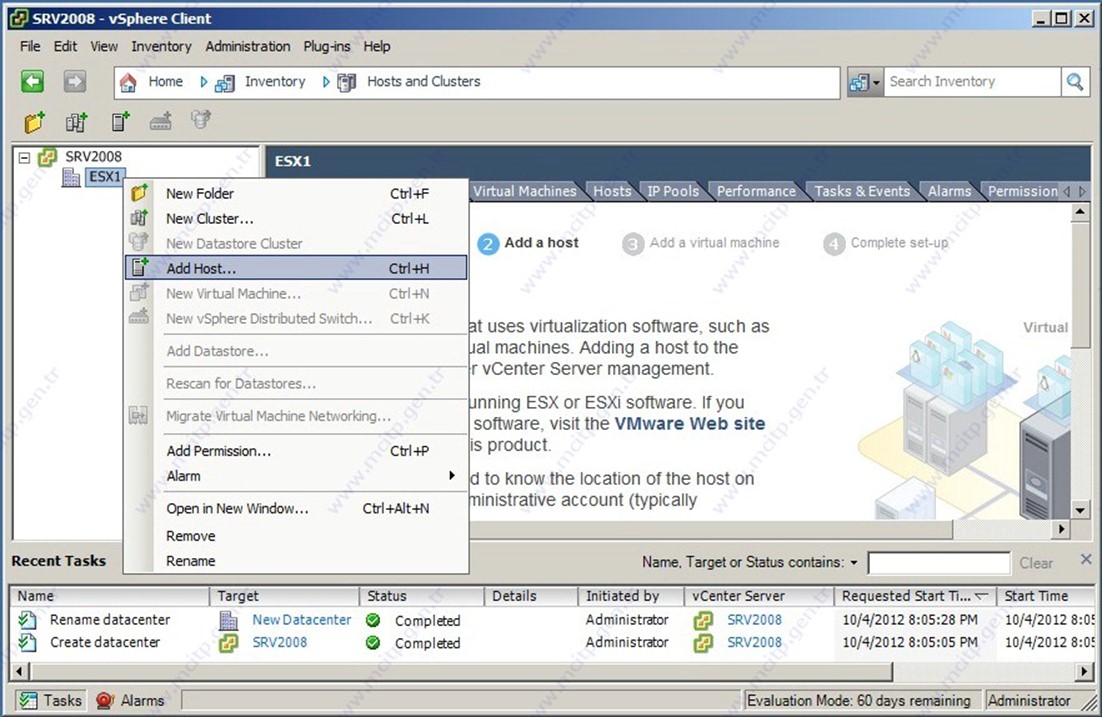Expand the Alarm submenu arrow
This screenshot has height=717, width=1102.
tap(452, 476)
